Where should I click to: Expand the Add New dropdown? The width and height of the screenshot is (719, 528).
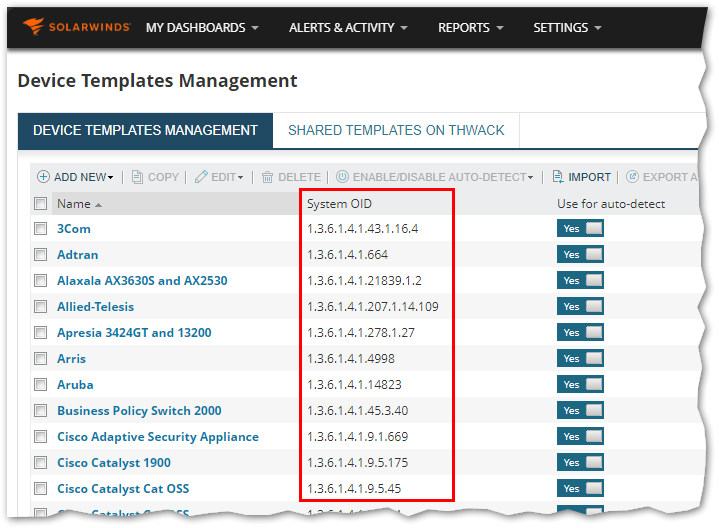(110, 178)
